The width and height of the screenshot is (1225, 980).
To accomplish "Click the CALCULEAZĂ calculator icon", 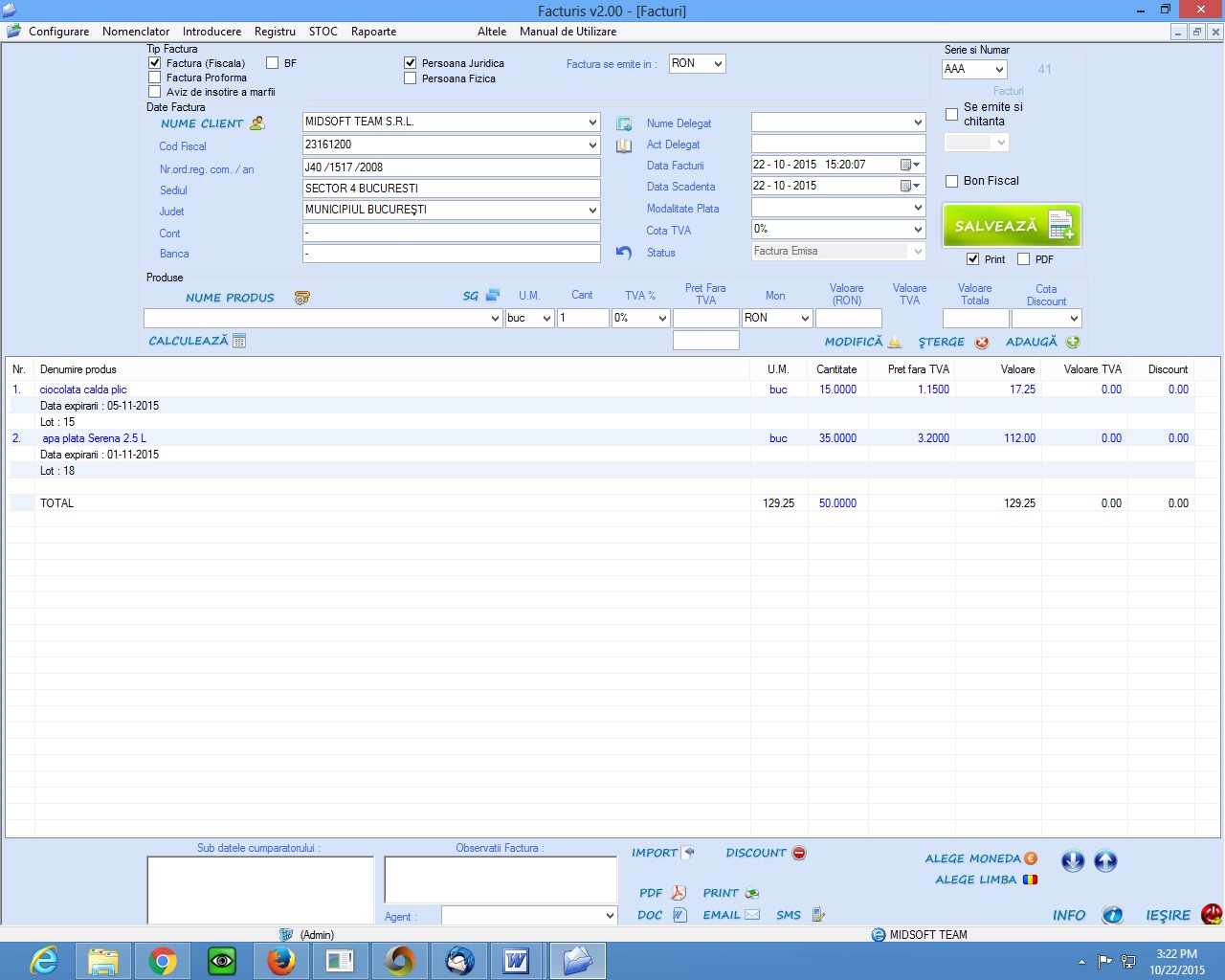I will point(239,341).
